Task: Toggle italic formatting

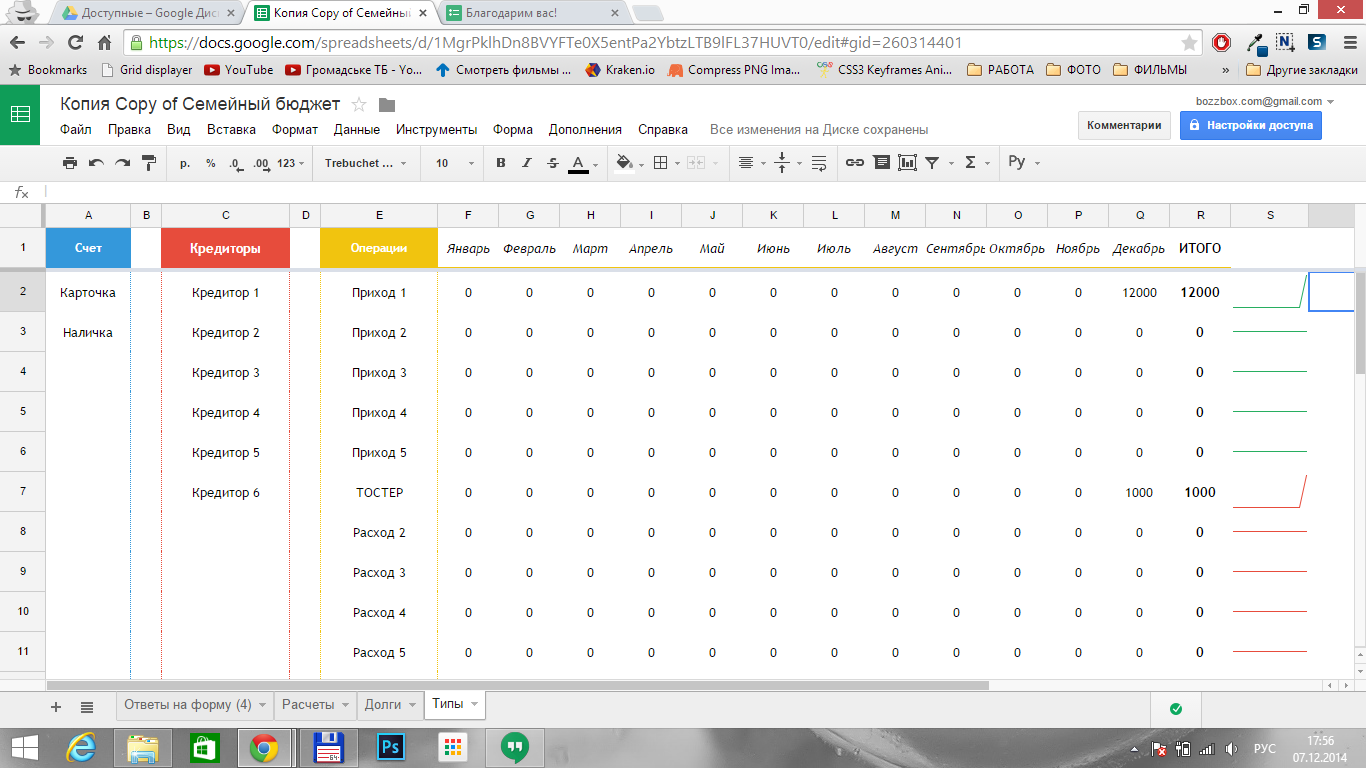Action: click(x=527, y=163)
